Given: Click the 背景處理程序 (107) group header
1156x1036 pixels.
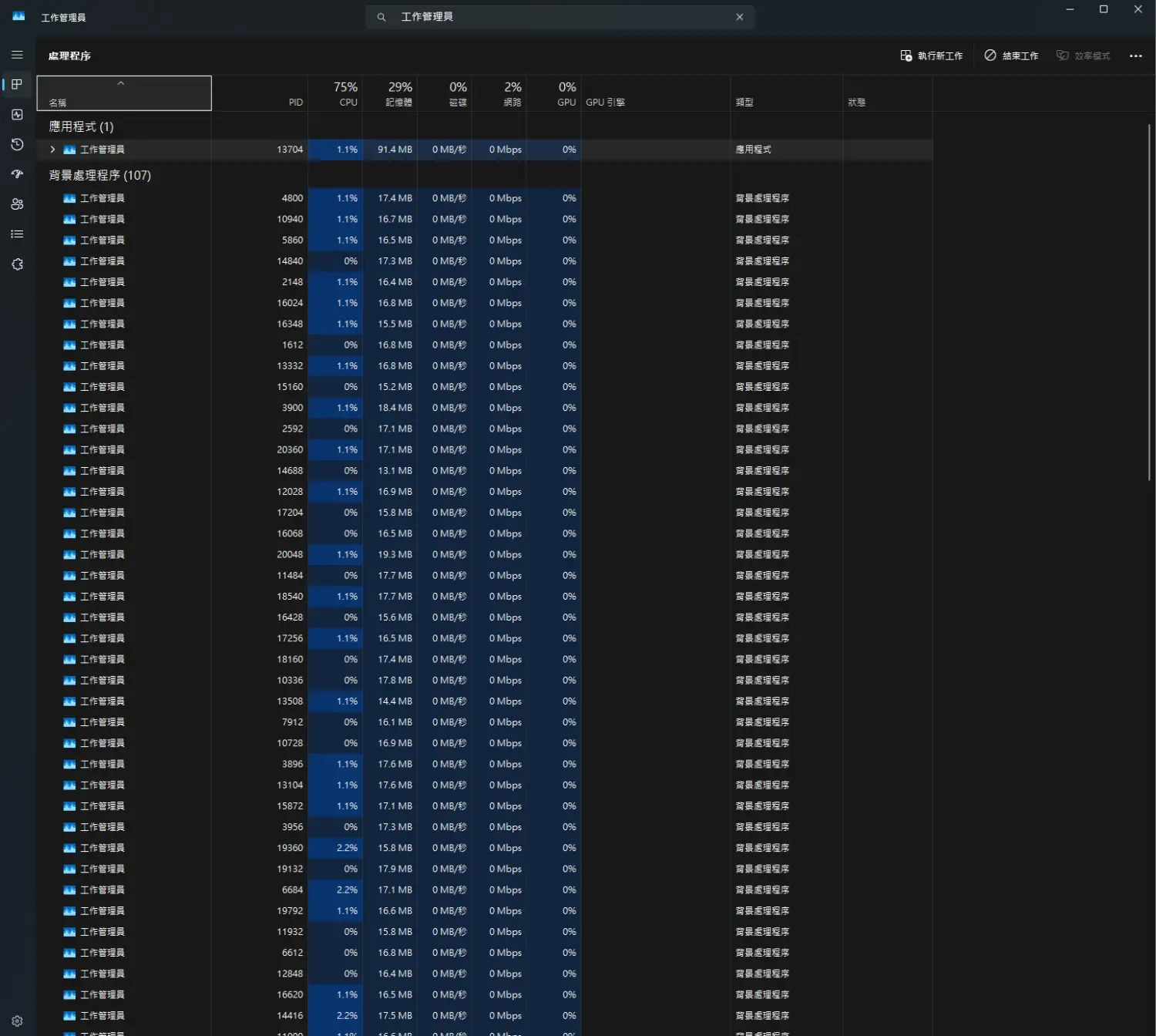Looking at the screenshot, I should 99,175.
